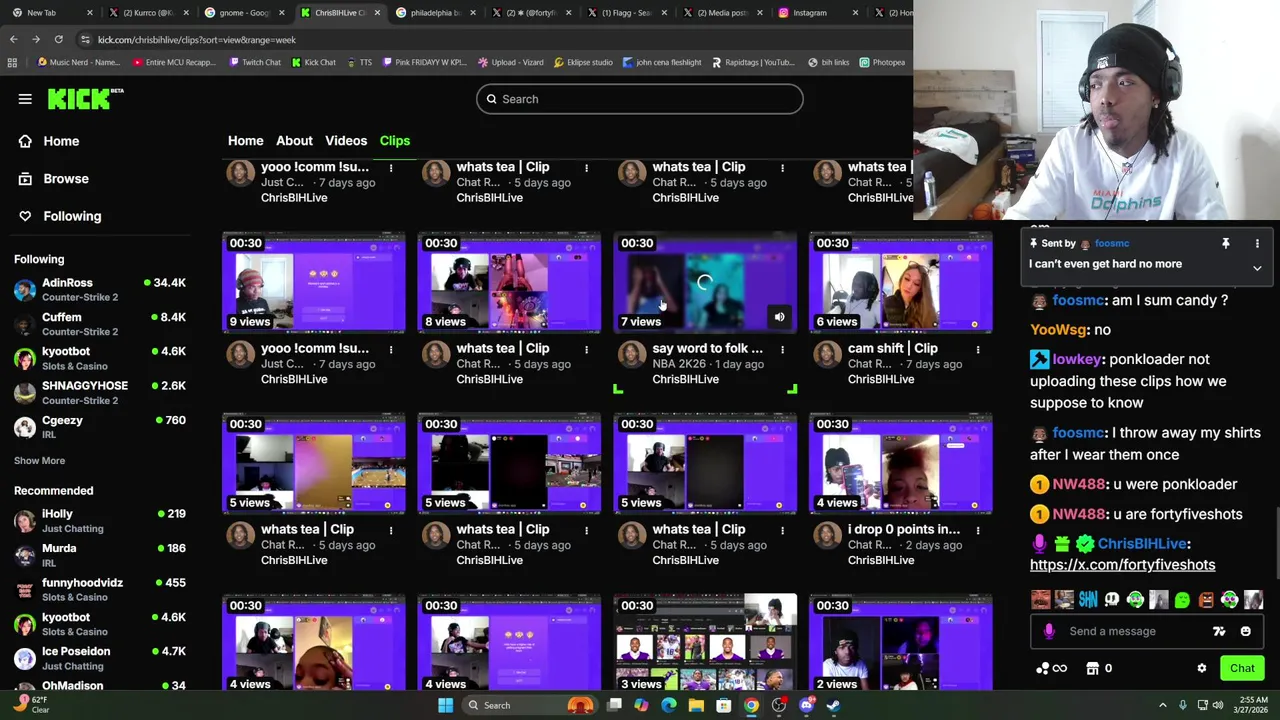The image size is (1280, 720).
Task: Open AdinRoss channel in Following list
Action: 100,290
